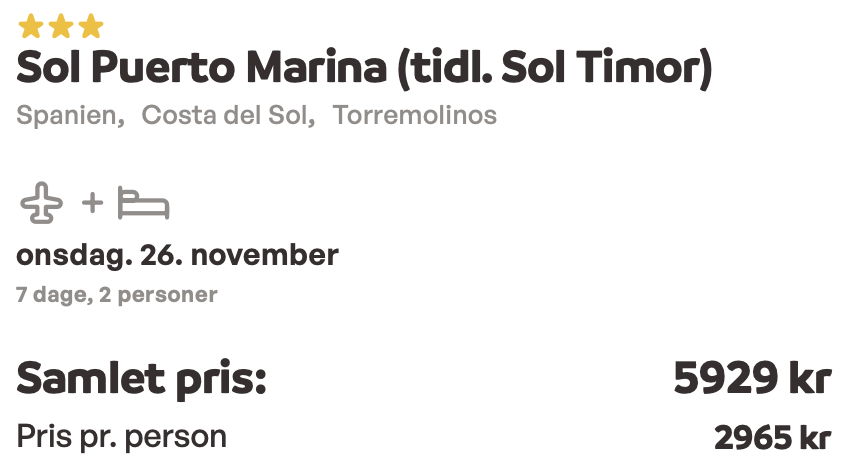Click the word Marina in the title
This screenshot has height=468, width=848.
pos(316,68)
